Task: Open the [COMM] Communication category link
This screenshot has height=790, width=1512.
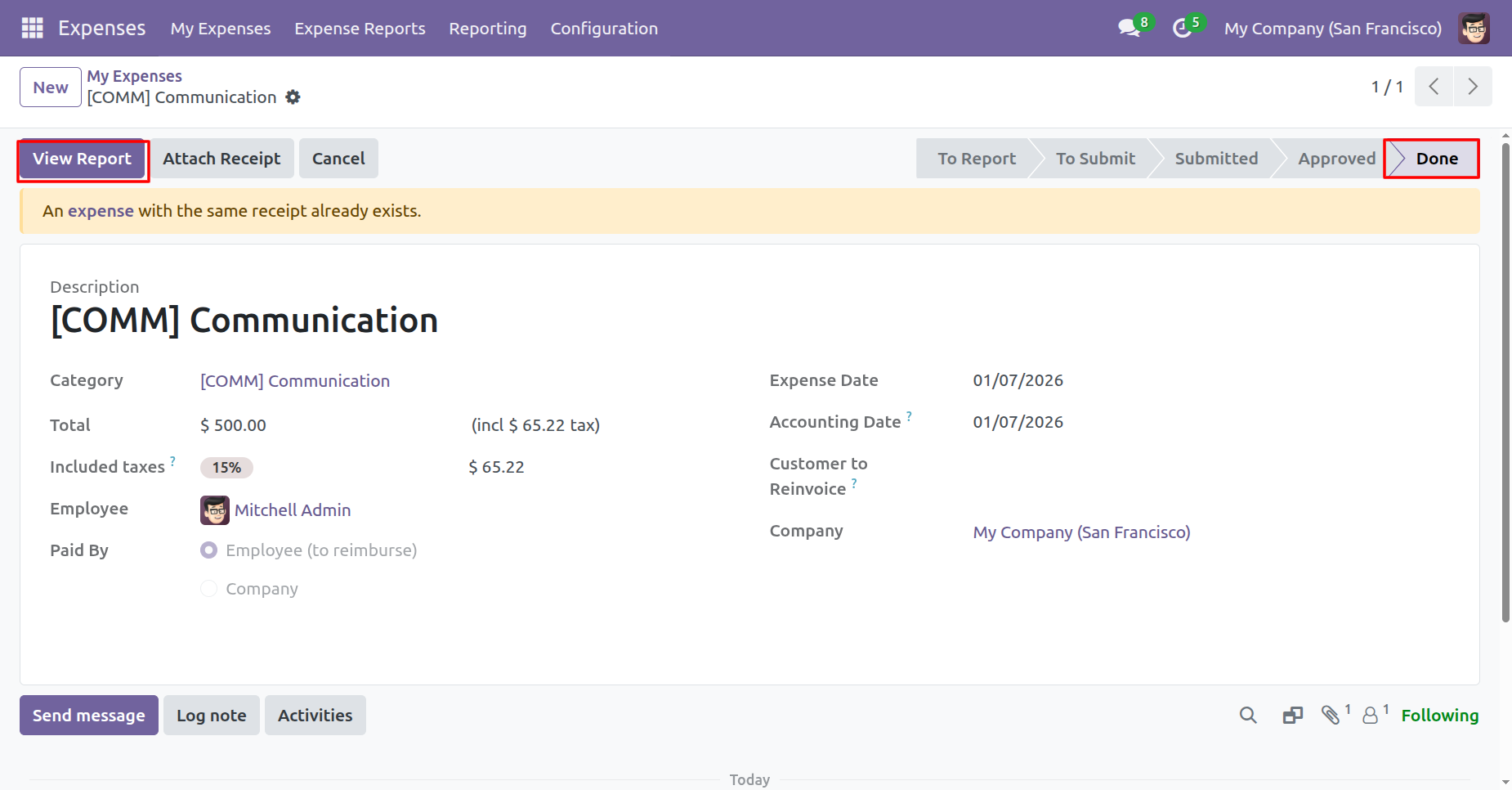Action: pos(295,381)
